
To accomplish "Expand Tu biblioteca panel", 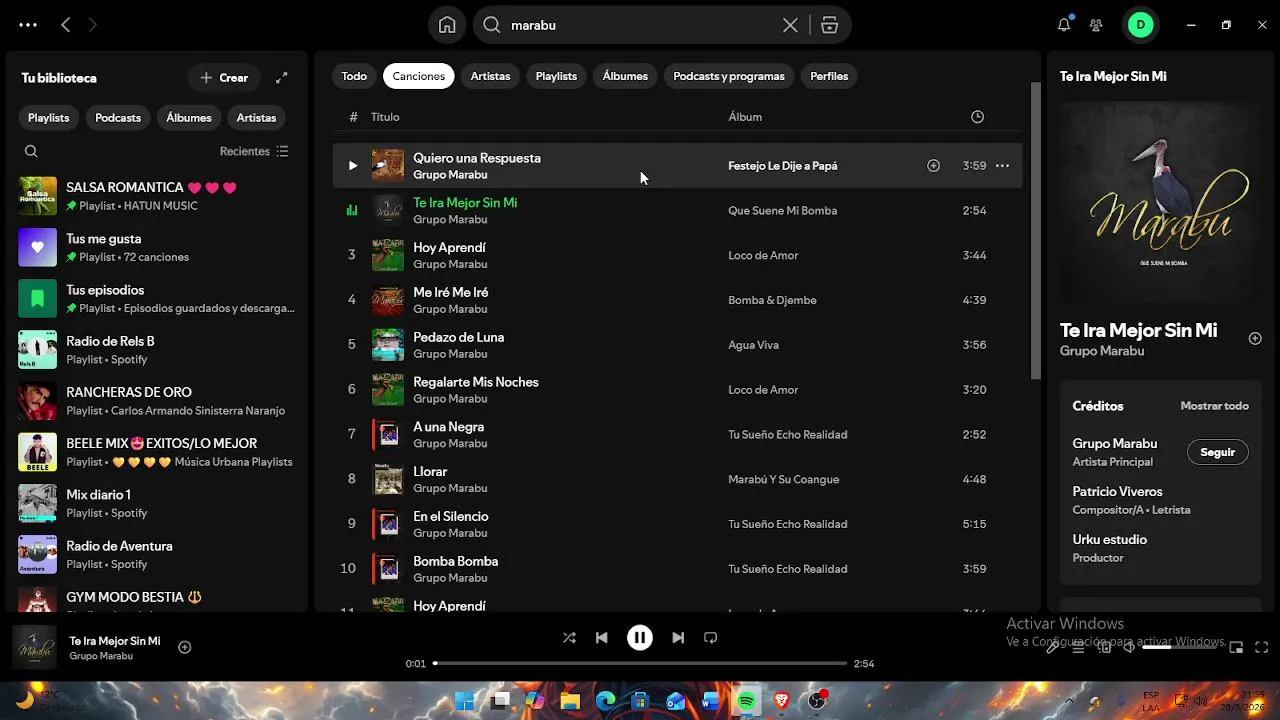I will coord(282,77).
